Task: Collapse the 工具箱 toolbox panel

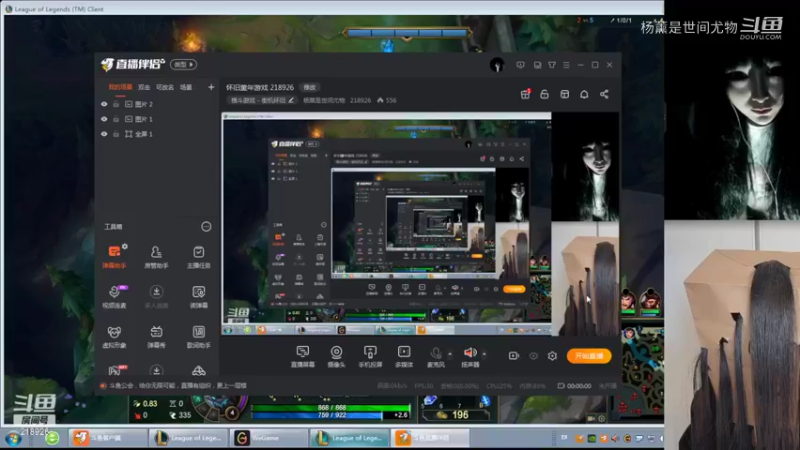Action: [x=206, y=227]
